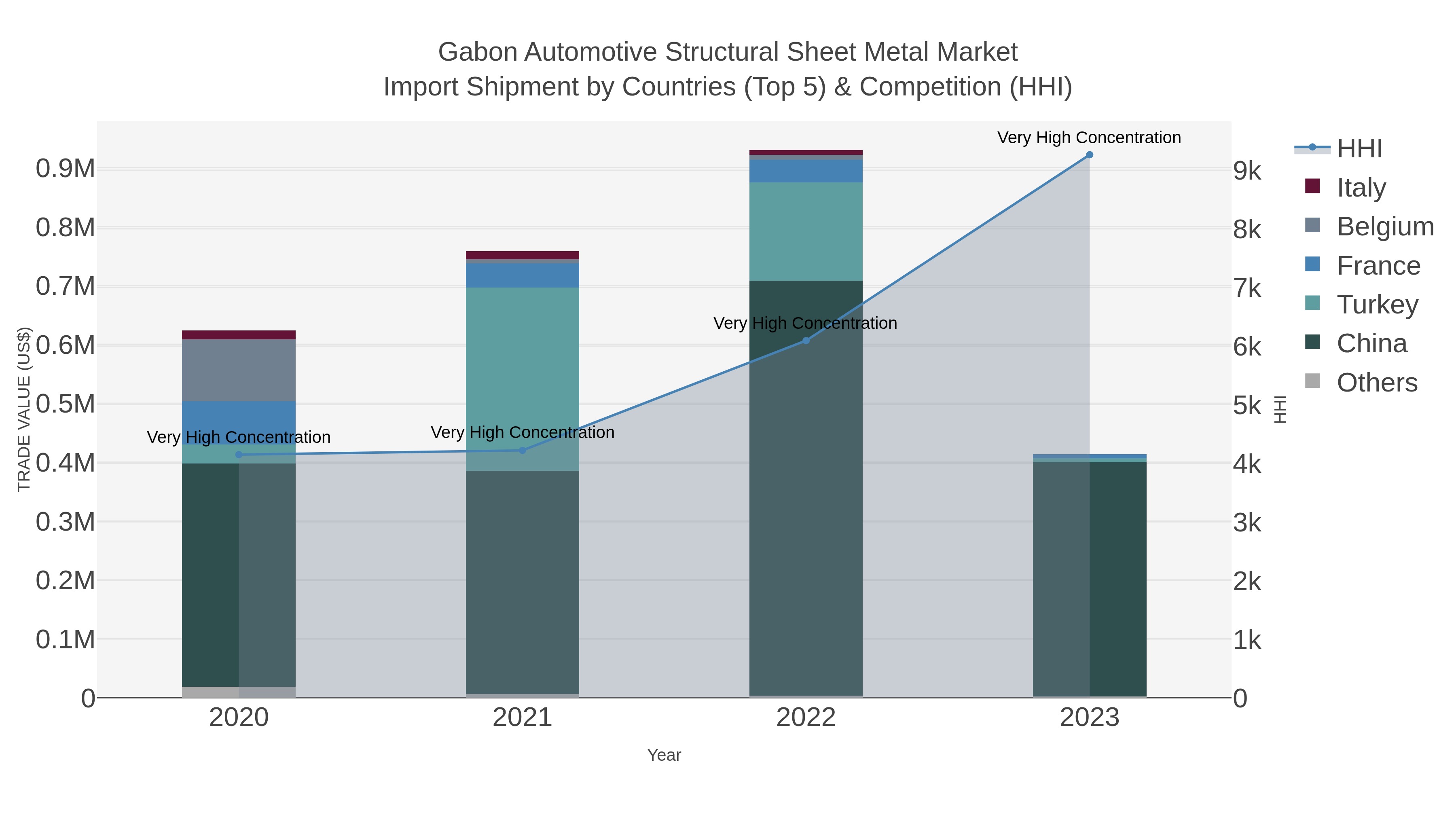Click the 0.9M tick on the left axis
1456x819 pixels.
click(65, 168)
